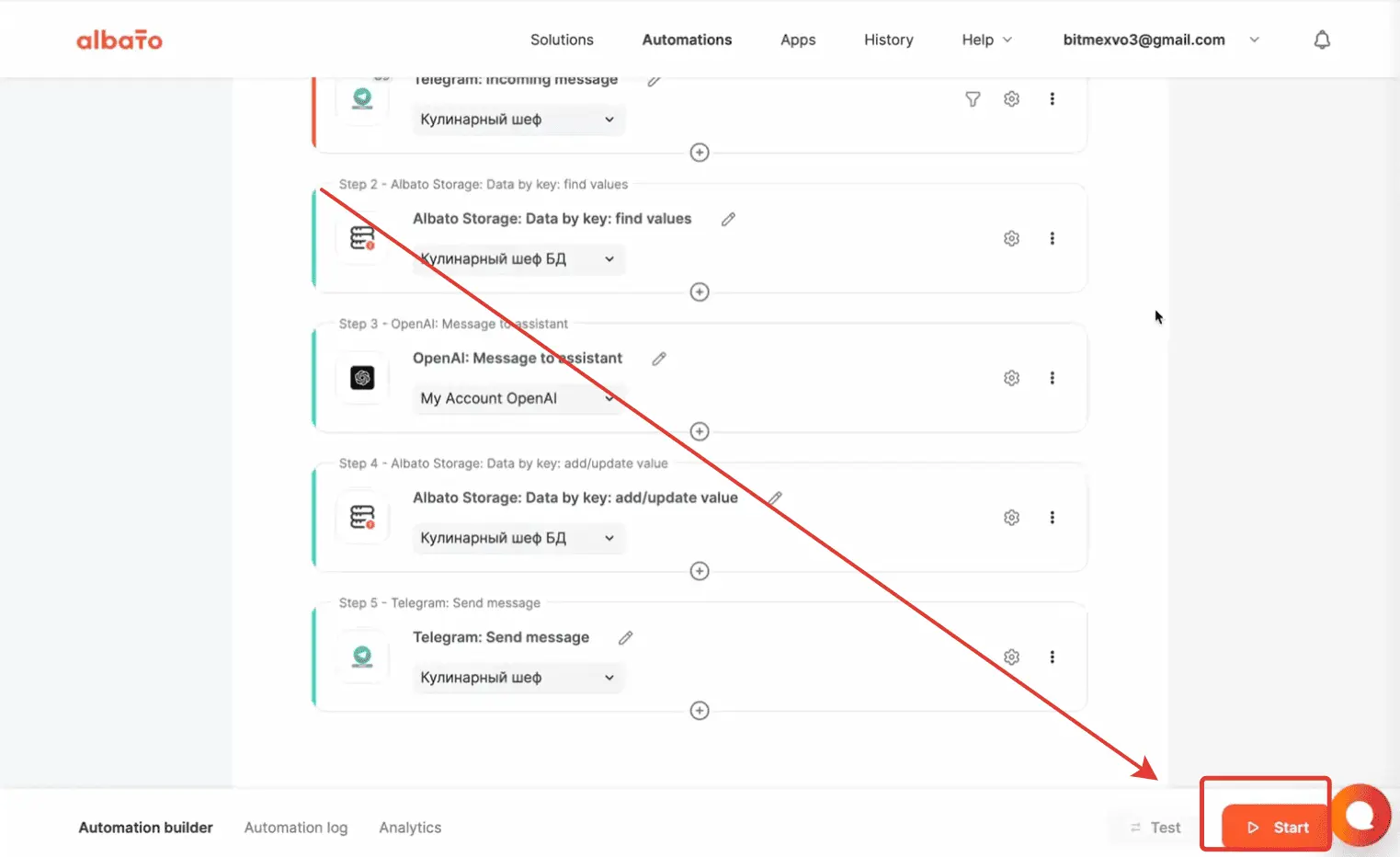
Task: Open the account email dropdown
Action: (1161, 40)
